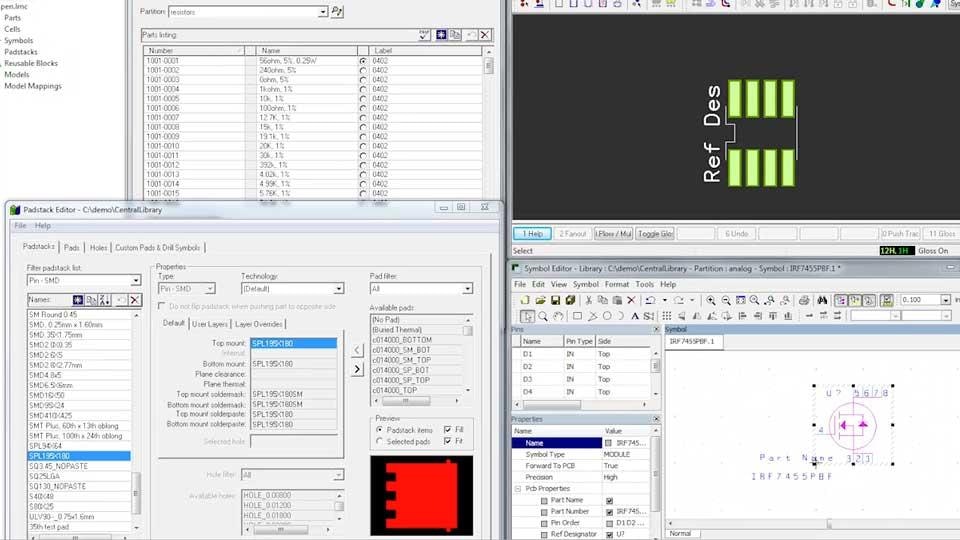Image resolution: width=960 pixels, height=540 pixels.
Task: Select the Selected pads radio button
Action: (x=380, y=441)
